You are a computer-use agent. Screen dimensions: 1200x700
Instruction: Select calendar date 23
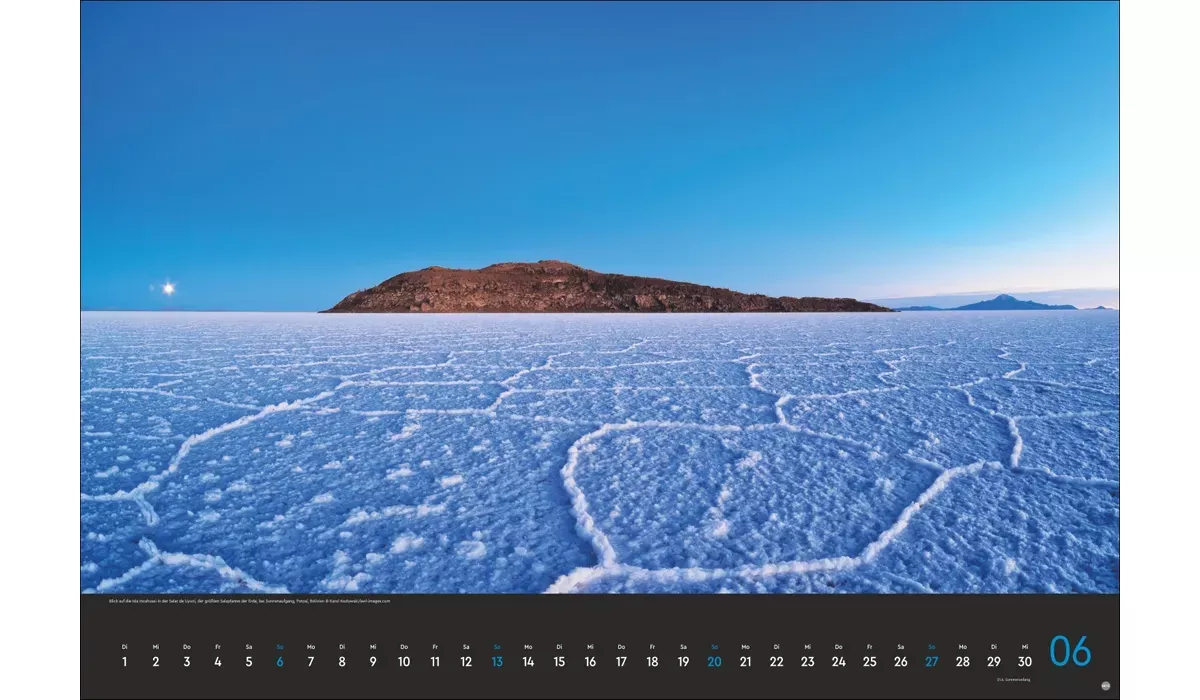[x=807, y=662]
